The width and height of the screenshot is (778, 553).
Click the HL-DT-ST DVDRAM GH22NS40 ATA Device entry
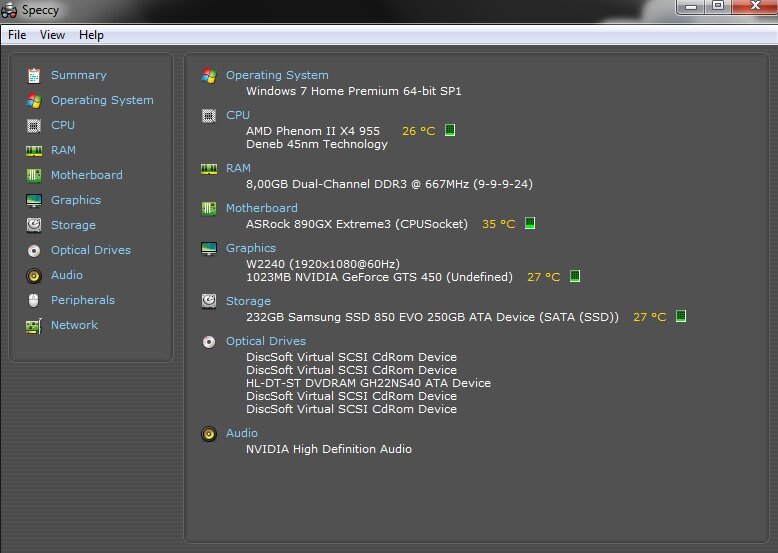click(369, 383)
